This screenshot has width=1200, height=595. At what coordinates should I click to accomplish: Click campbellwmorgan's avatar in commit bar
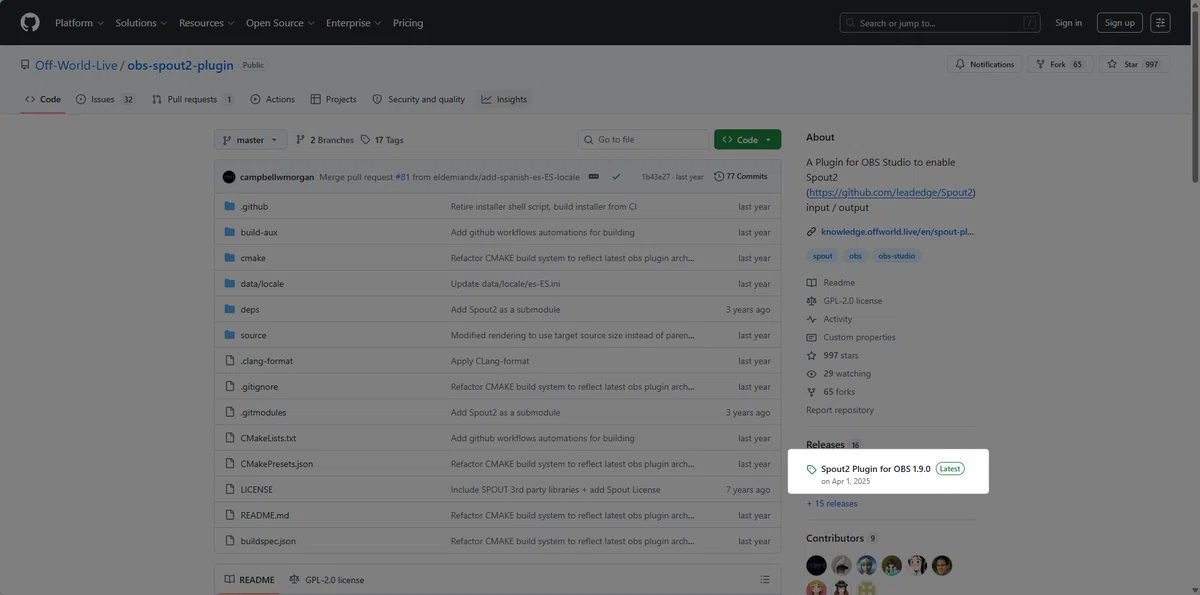229,177
